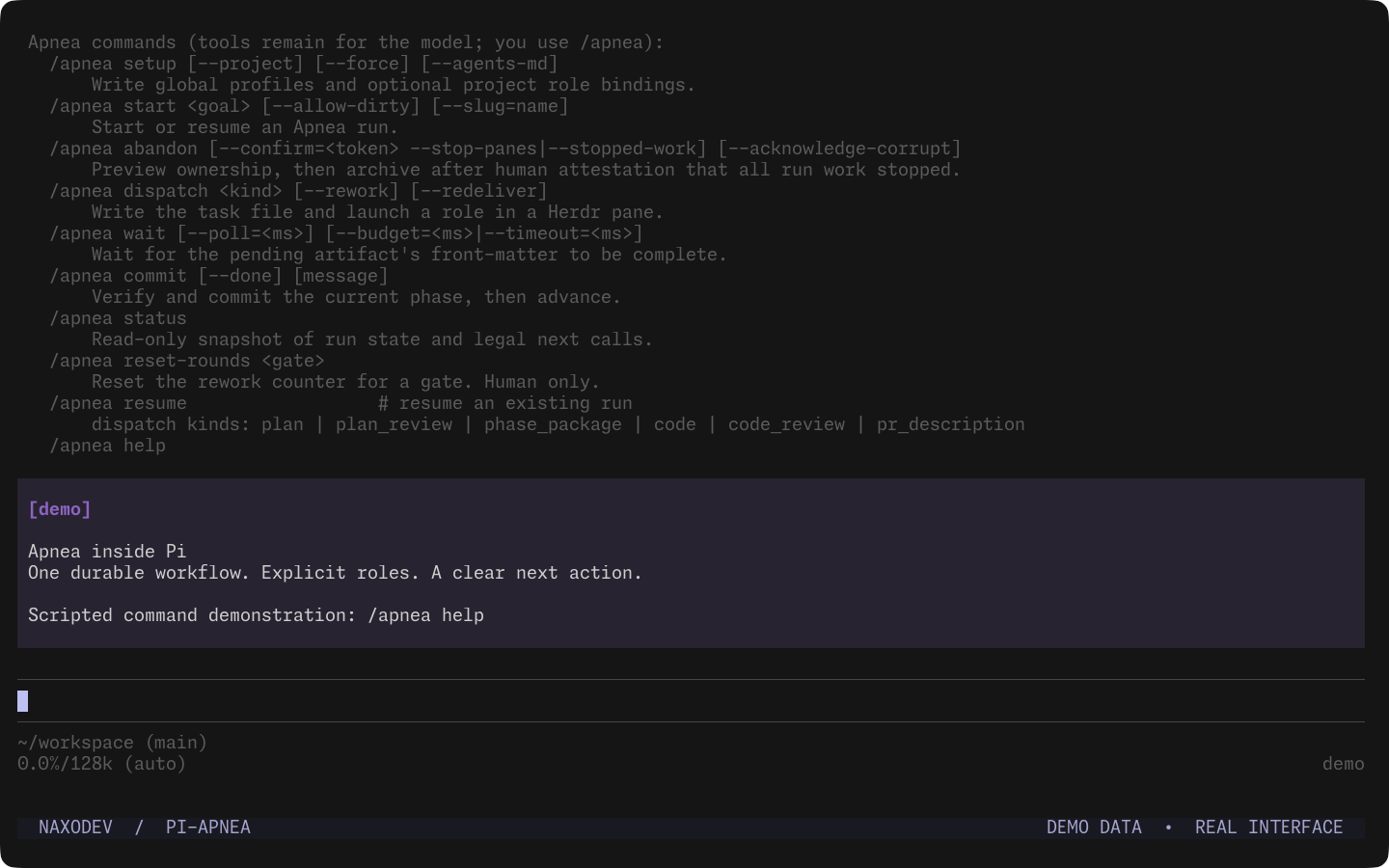The image size is (1389, 868).
Task: Click the terminal prompt input line
Action: 691,701
